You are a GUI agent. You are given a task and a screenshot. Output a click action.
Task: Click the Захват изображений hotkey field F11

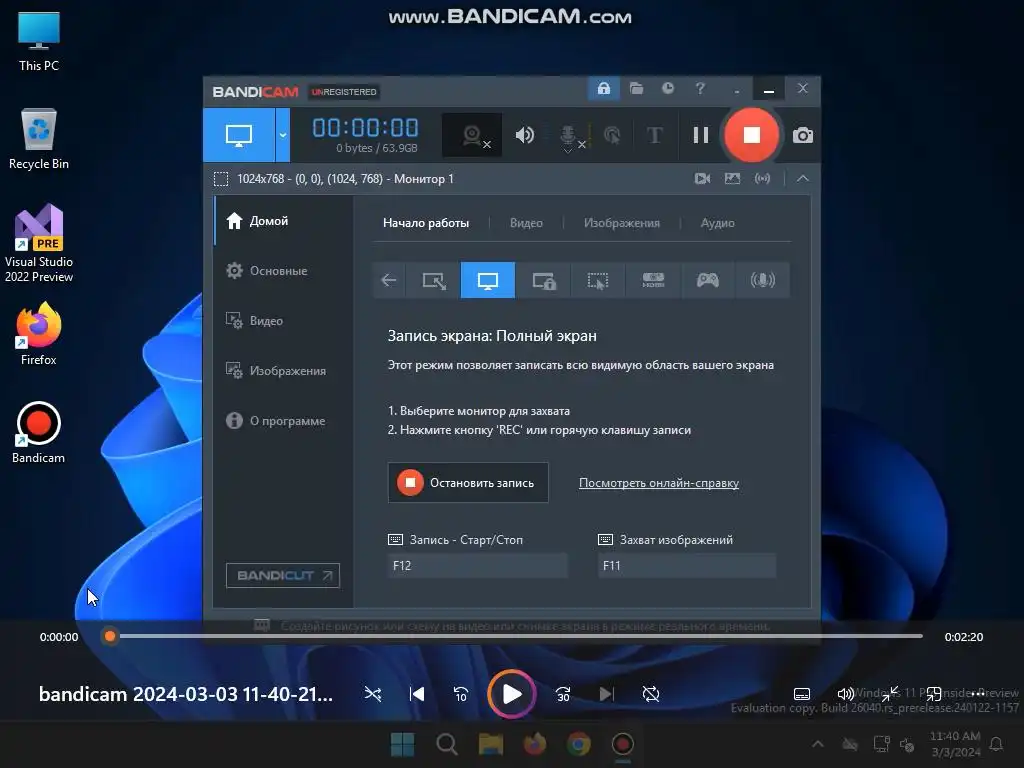coord(687,566)
